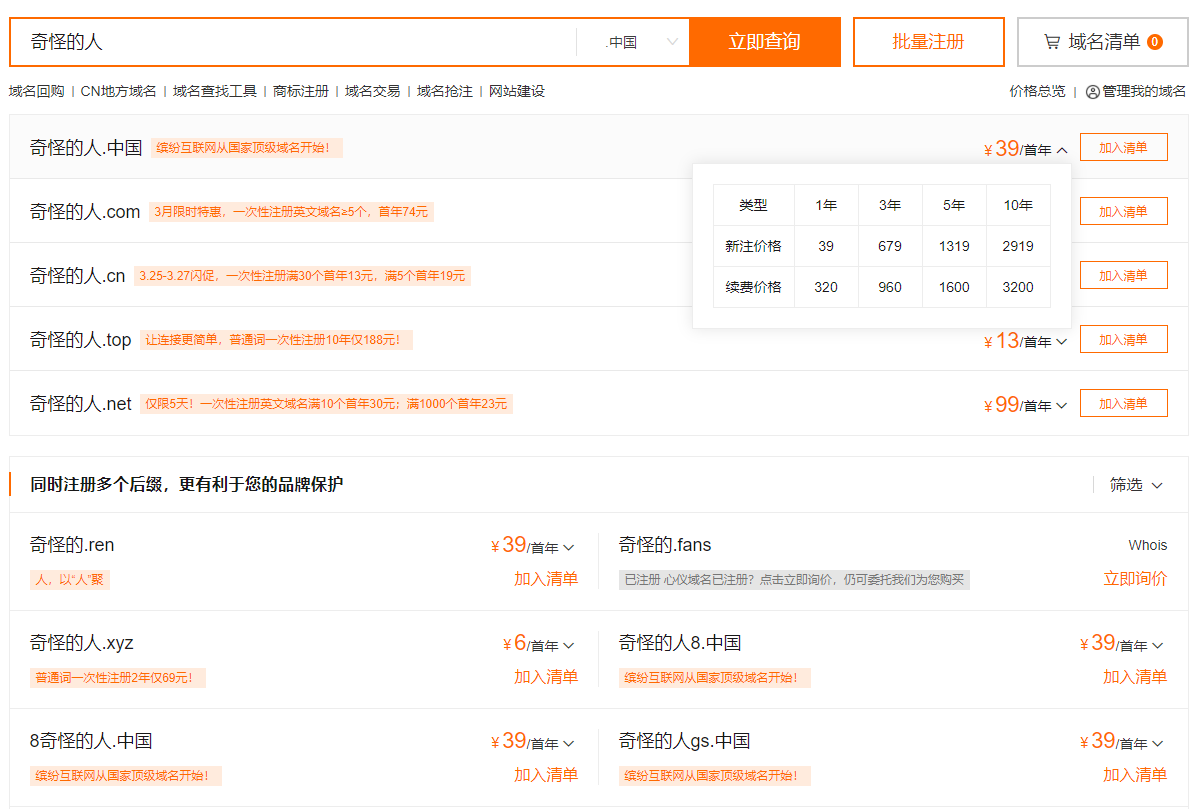This screenshot has height=809, width=1199.
Task: Expand price chevron for 奇怪的人.xyz
Action: tap(569, 646)
